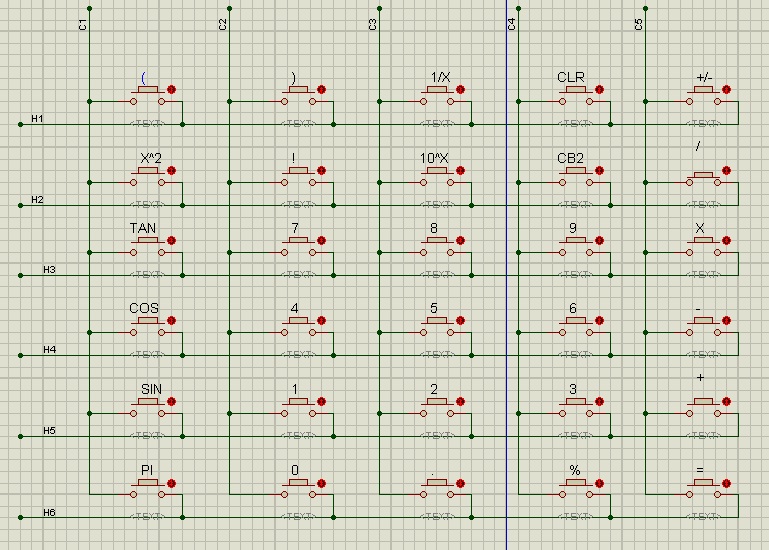Click the digit 9 pushbutton switch symbol
Screen dimensions: 769x550
[576, 247]
